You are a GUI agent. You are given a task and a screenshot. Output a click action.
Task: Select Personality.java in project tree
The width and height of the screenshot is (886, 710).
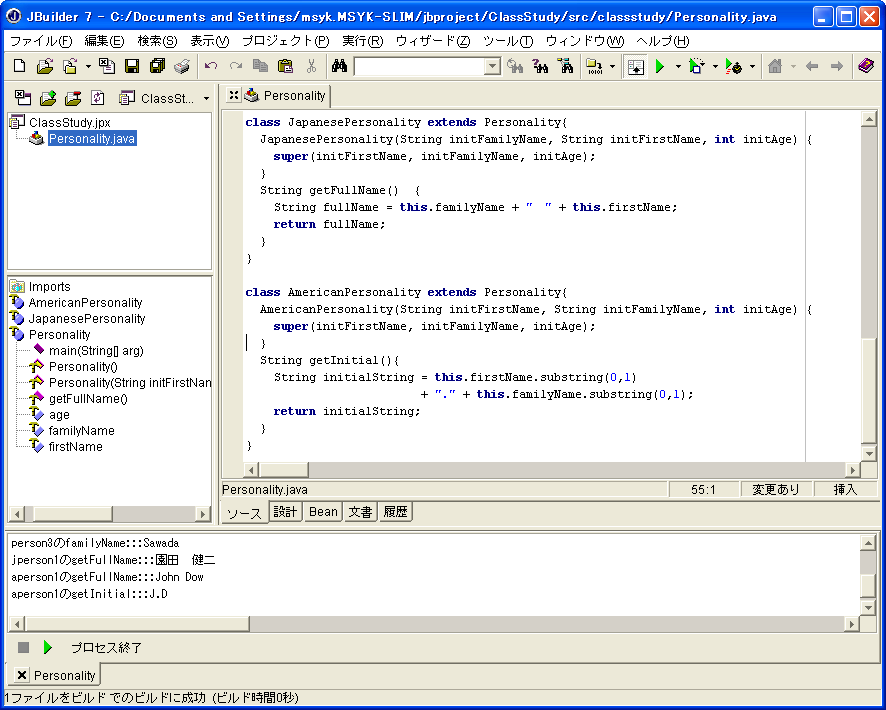click(91, 139)
